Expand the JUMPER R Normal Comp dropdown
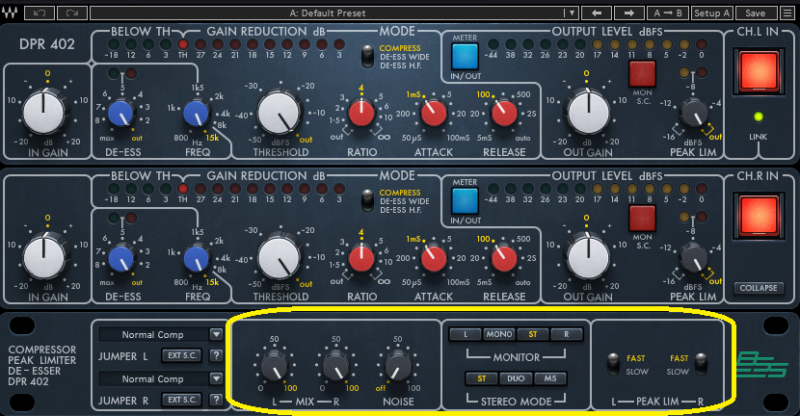This screenshot has height=416, width=800. [x=216, y=378]
